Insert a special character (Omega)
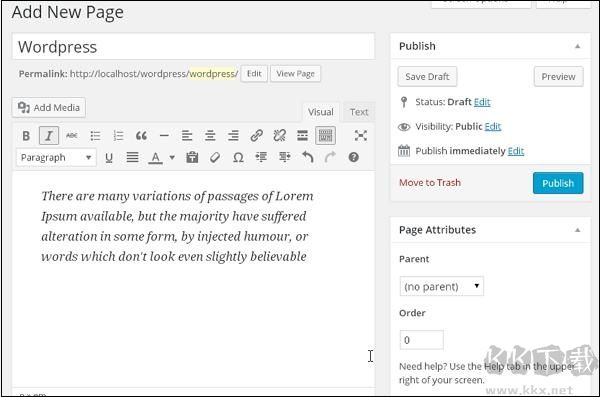The height and width of the screenshot is (397, 600). click(238, 157)
